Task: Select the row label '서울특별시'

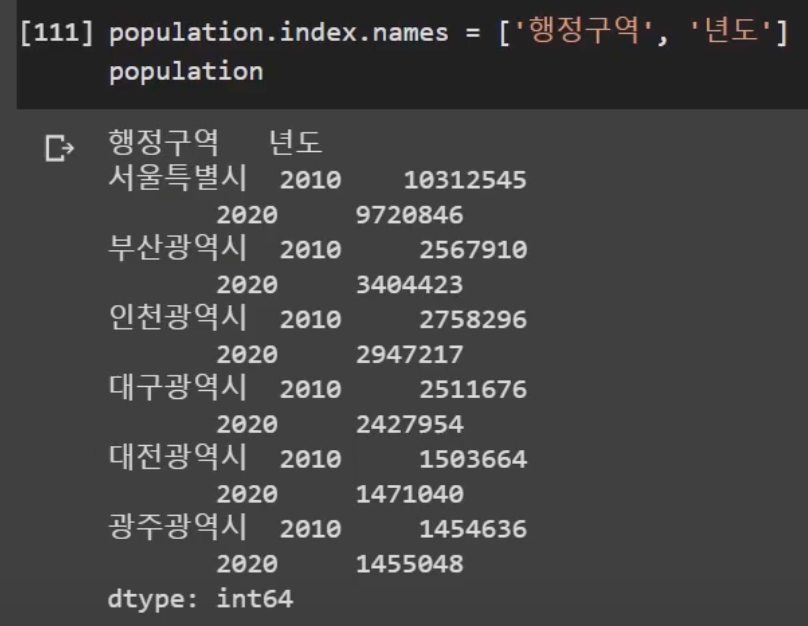Action: click(x=178, y=178)
